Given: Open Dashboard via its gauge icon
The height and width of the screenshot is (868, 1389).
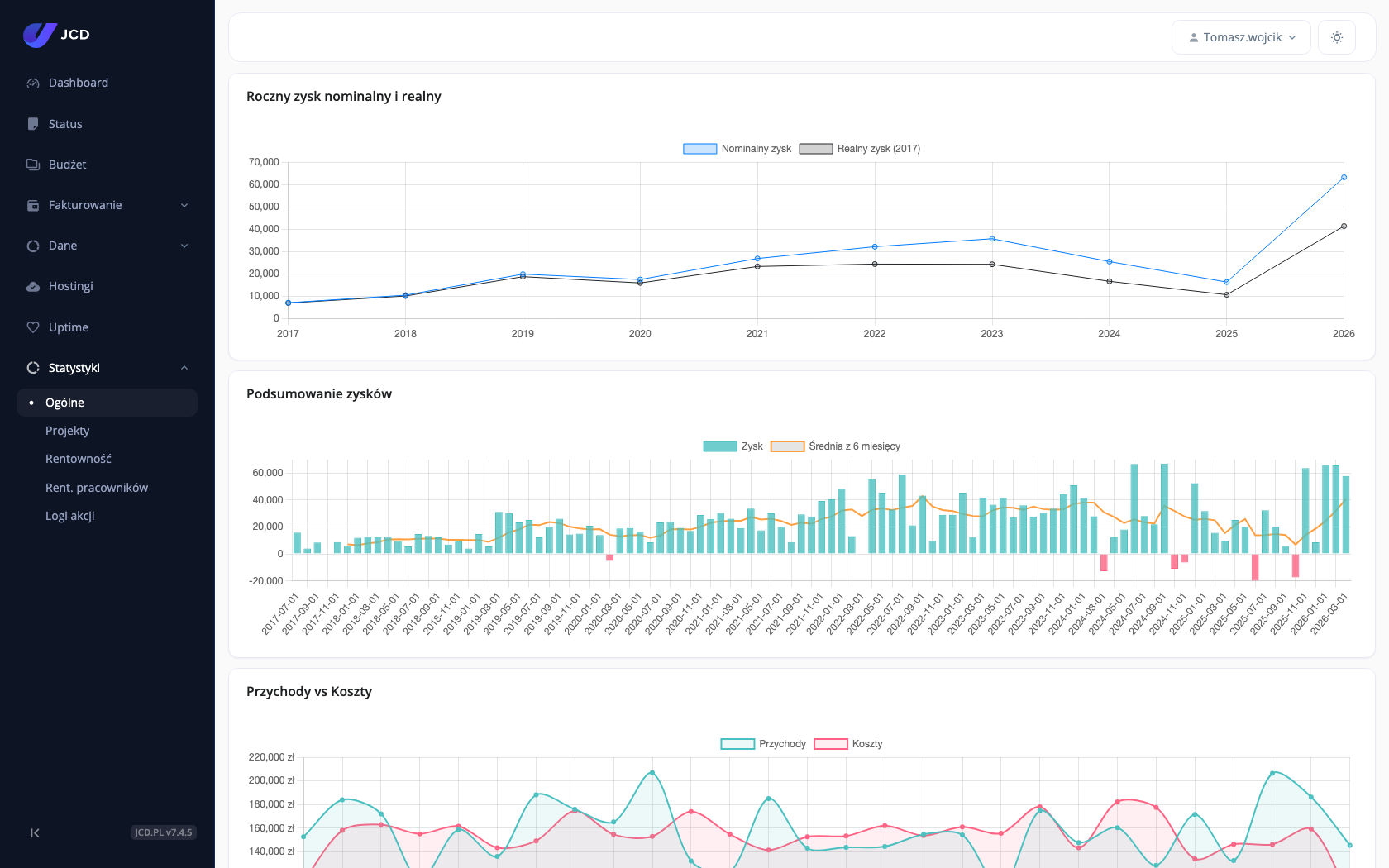Looking at the screenshot, I should pos(33,83).
